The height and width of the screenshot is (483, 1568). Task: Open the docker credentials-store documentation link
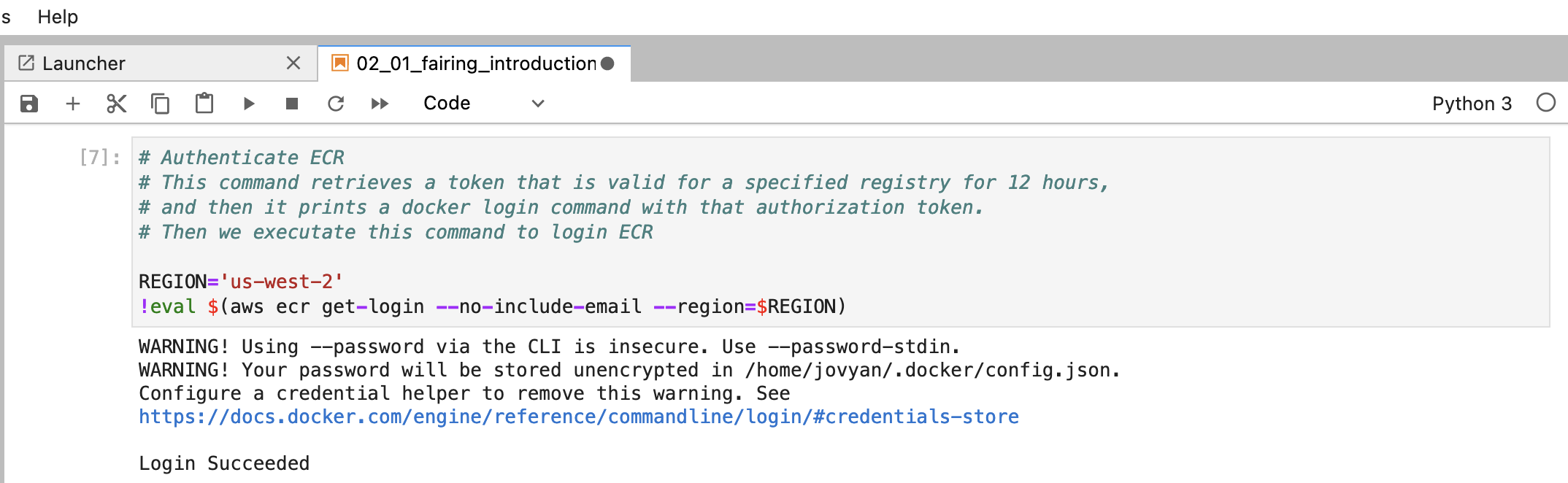tap(578, 417)
